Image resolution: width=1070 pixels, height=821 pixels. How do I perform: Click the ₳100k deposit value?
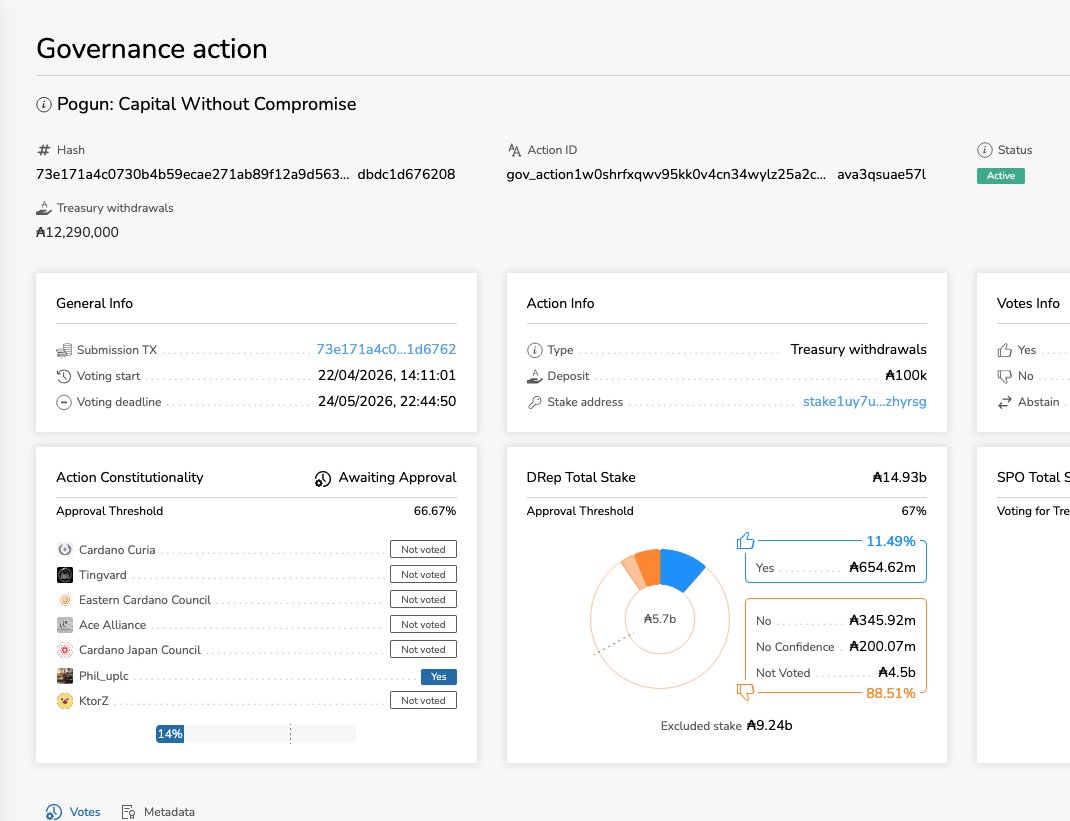pos(906,375)
